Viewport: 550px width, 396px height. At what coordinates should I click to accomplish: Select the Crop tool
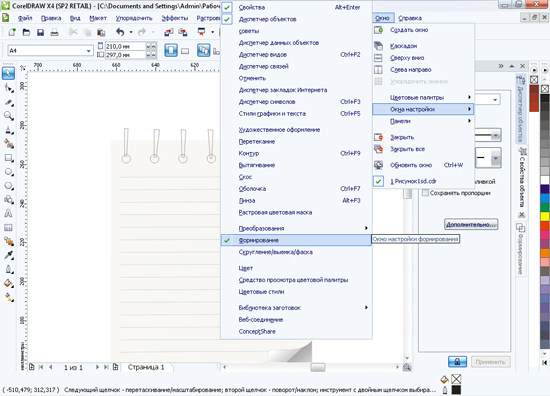click(8, 102)
